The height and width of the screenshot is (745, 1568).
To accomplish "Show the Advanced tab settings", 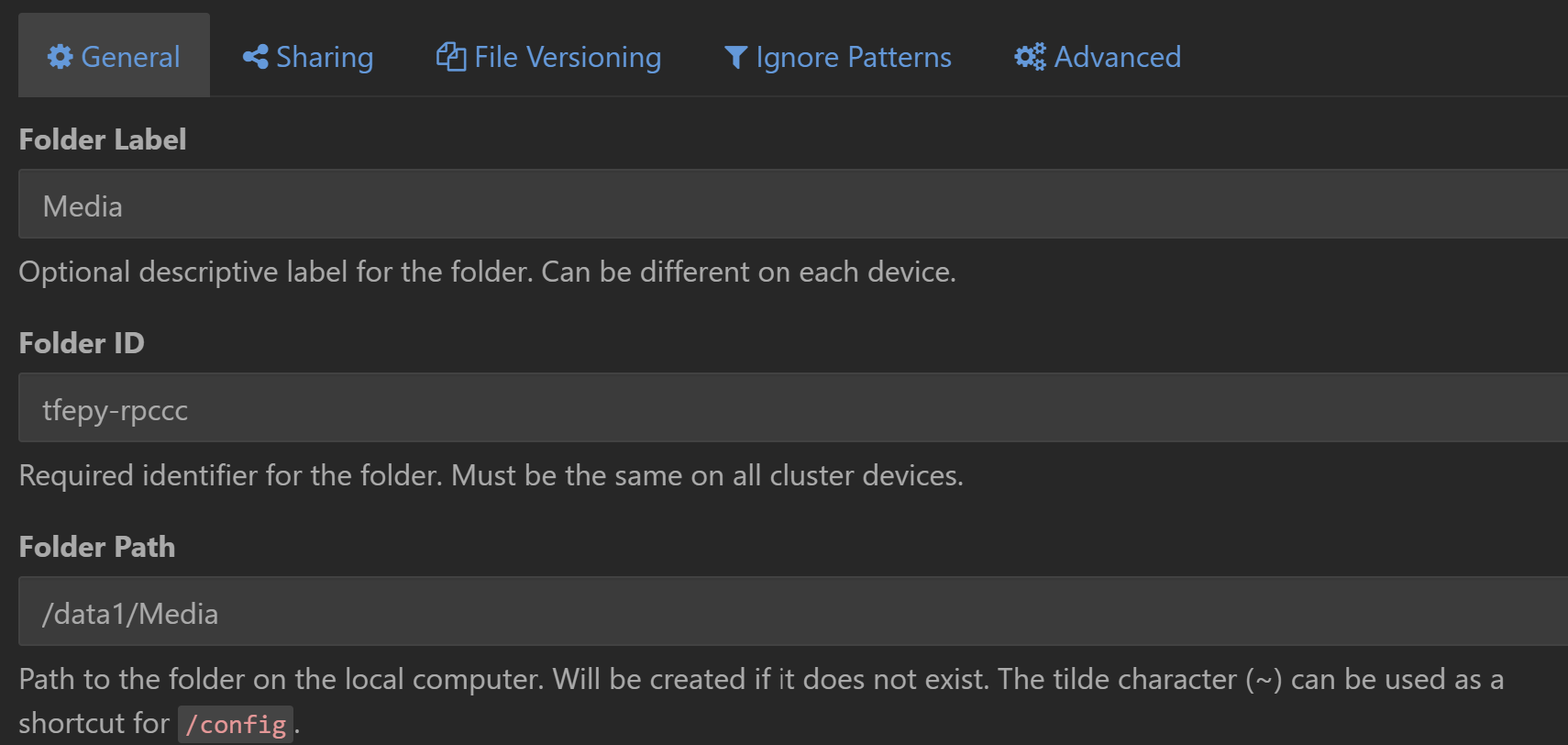I will 1098,55.
